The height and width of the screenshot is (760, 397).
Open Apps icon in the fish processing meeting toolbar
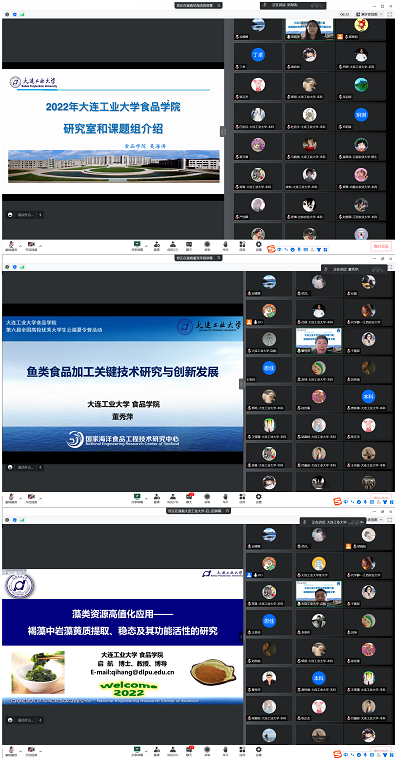click(x=241, y=498)
